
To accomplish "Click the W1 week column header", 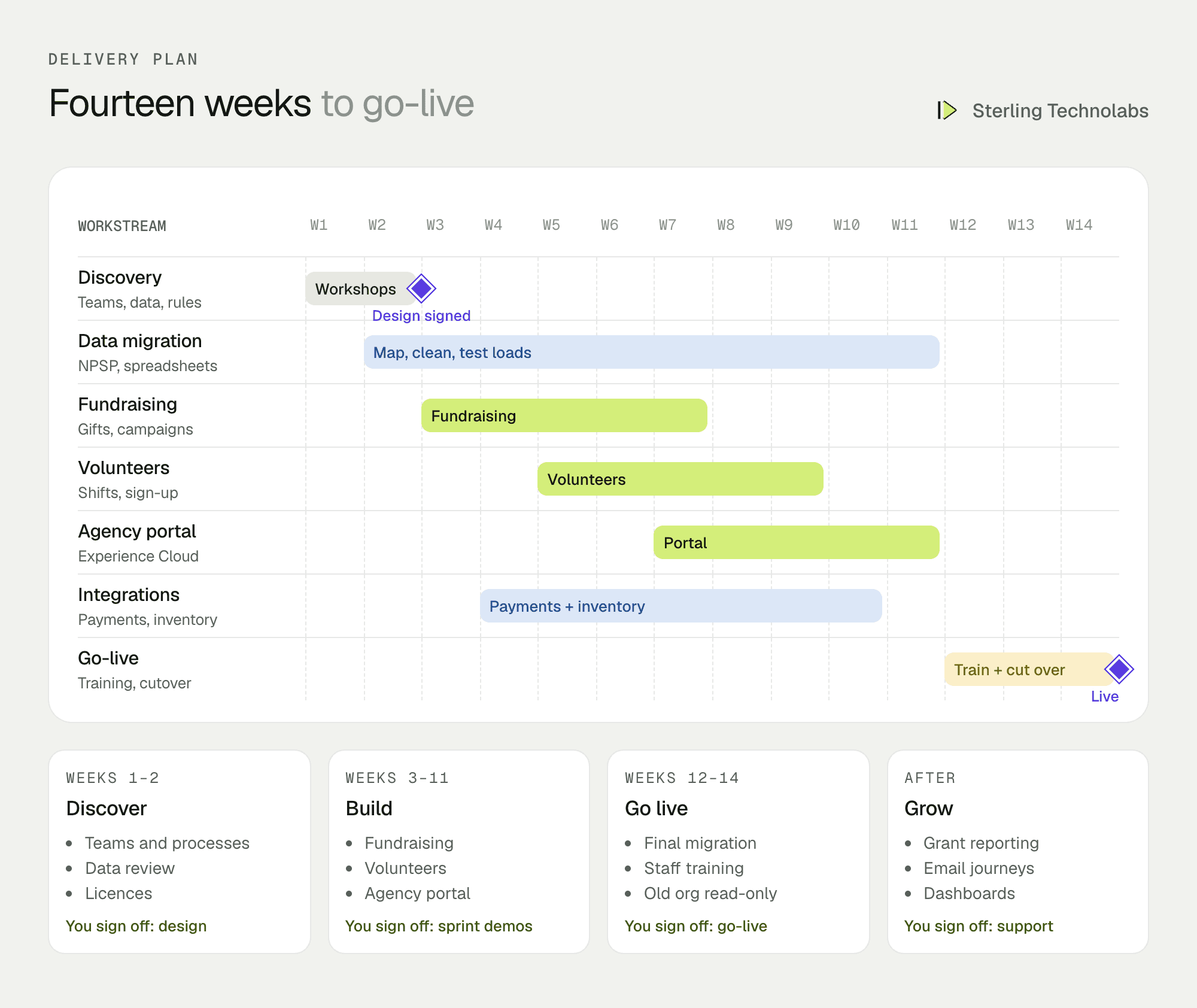I will tap(319, 225).
